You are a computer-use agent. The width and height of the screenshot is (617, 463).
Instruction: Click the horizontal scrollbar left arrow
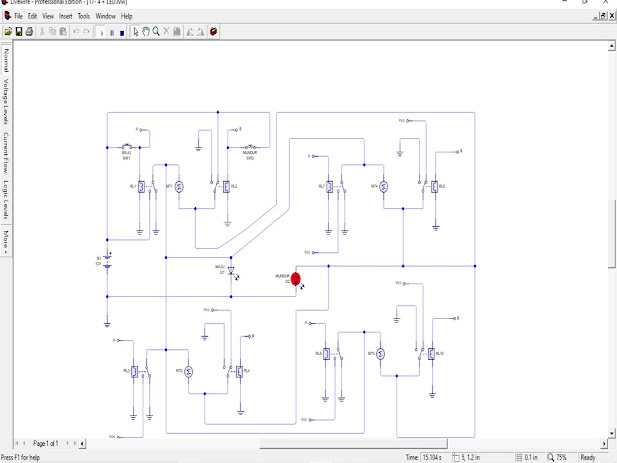click(82, 444)
